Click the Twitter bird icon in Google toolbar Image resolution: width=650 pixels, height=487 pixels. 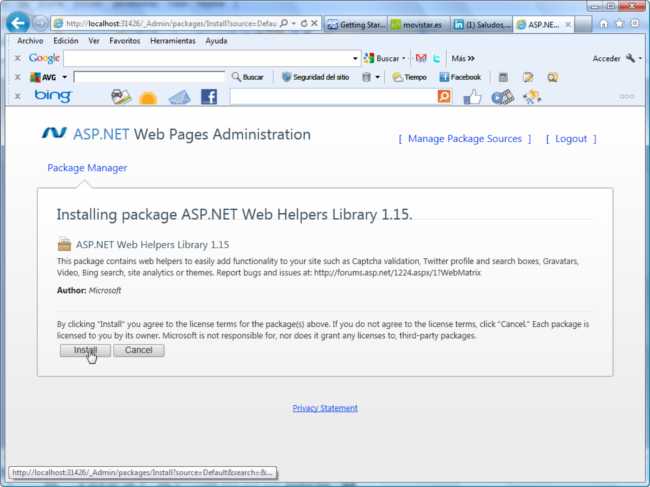[436, 58]
